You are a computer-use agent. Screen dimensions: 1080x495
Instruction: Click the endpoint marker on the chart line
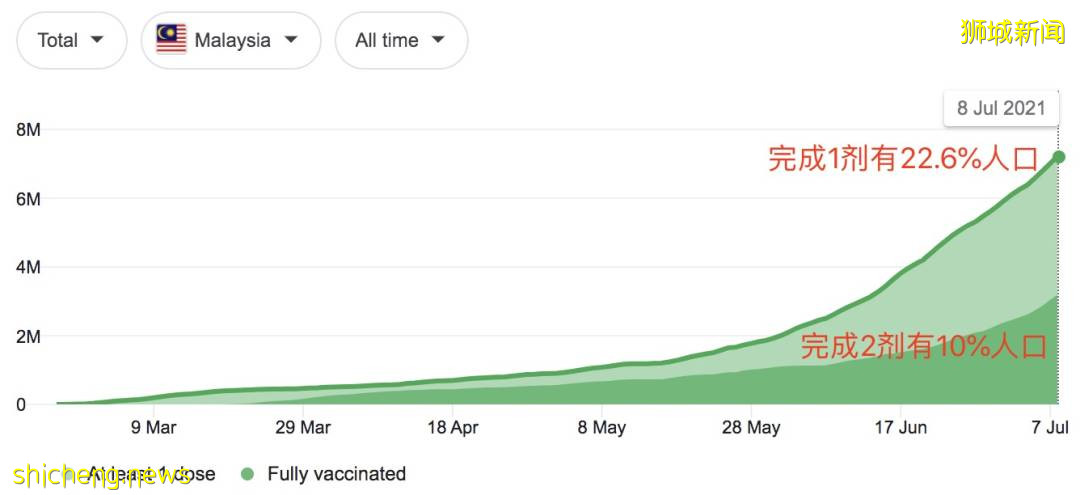(1059, 156)
